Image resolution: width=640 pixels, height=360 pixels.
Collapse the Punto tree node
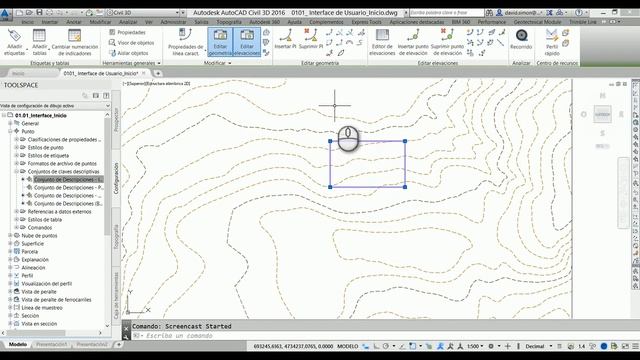point(10,131)
